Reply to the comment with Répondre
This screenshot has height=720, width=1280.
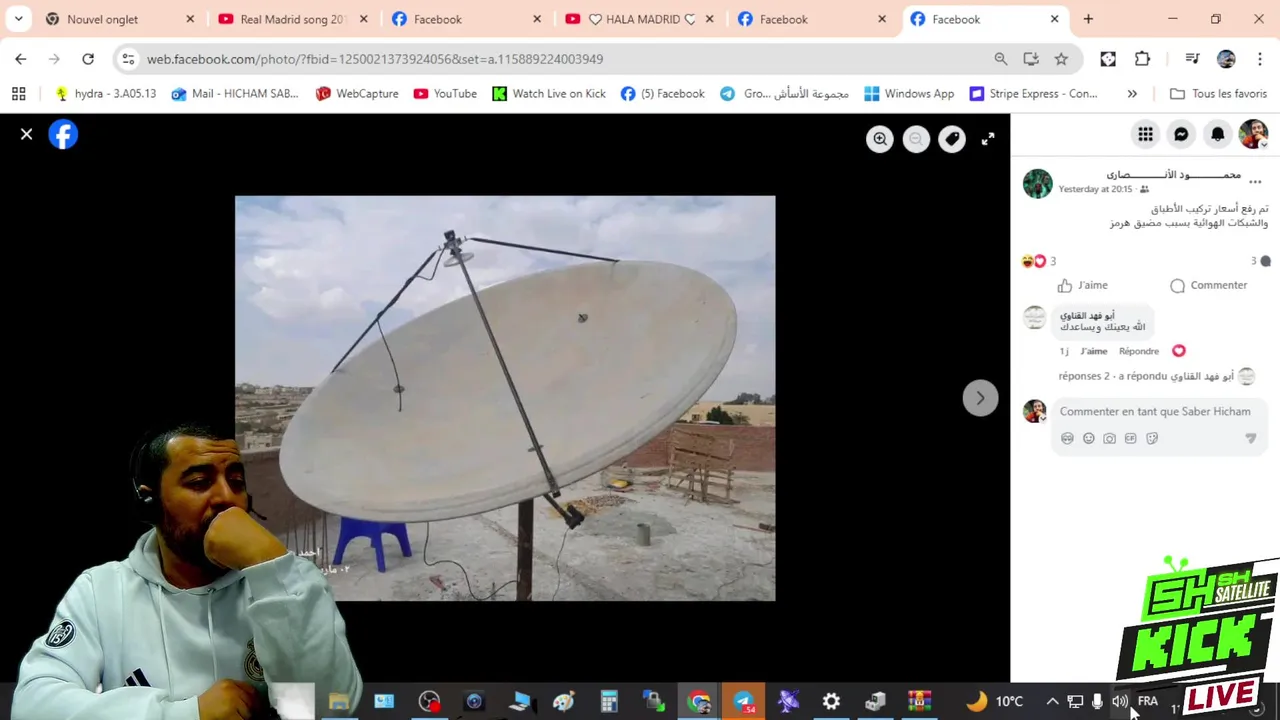1139,351
